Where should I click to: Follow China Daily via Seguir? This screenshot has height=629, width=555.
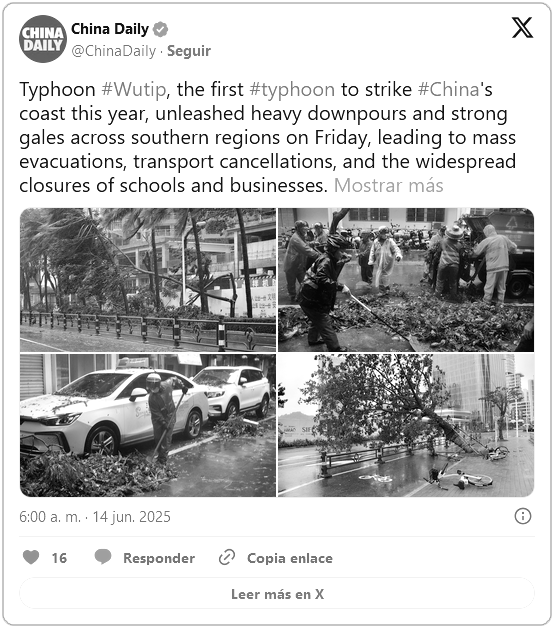189,51
